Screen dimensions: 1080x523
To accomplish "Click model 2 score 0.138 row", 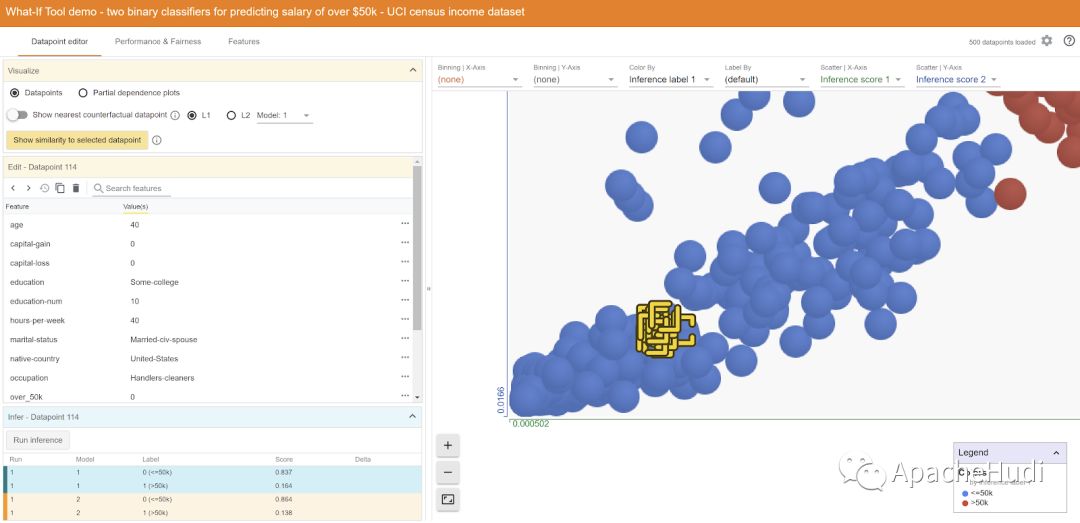I will pos(212,513).
